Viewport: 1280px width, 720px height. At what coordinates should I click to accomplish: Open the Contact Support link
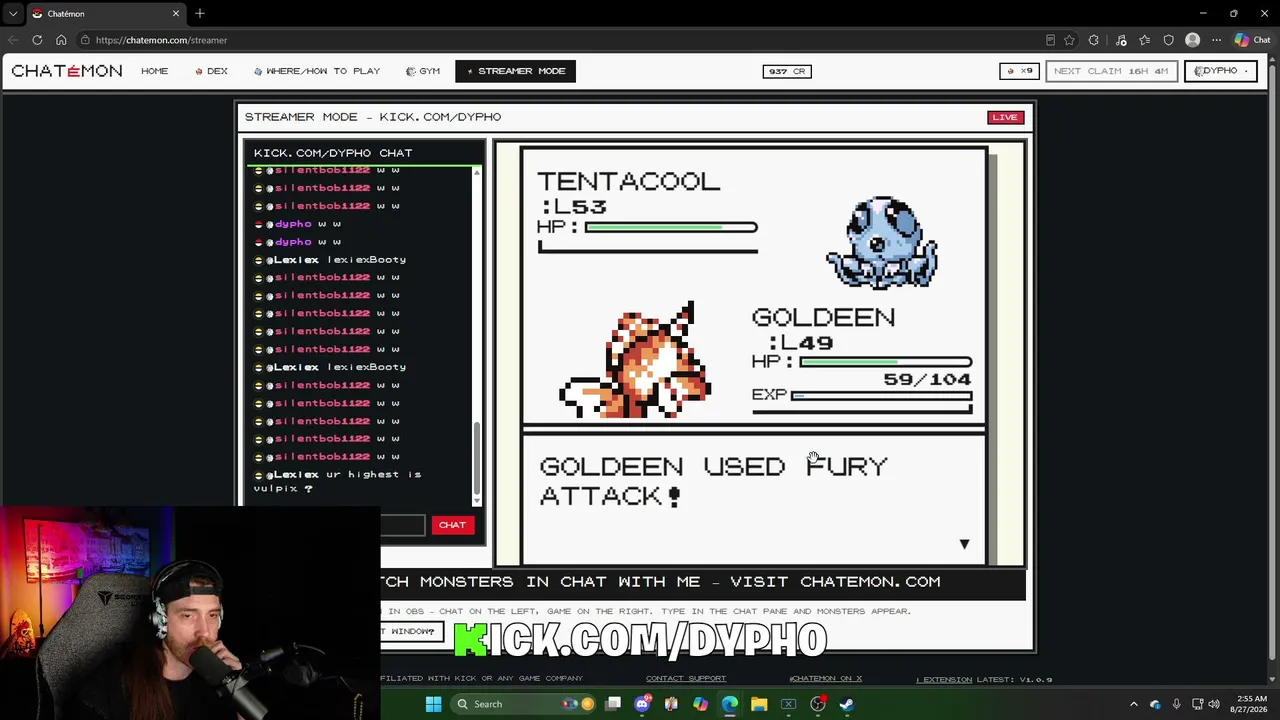686,679
